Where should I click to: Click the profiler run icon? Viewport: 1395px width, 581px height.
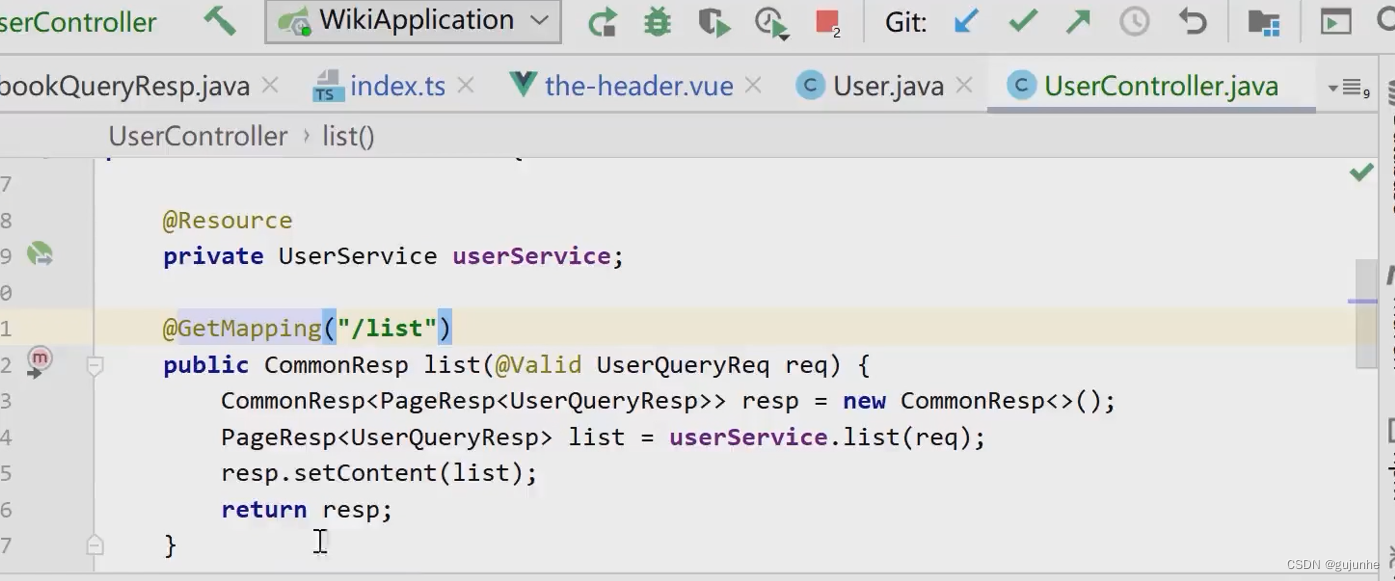click(x=771, y=22)
